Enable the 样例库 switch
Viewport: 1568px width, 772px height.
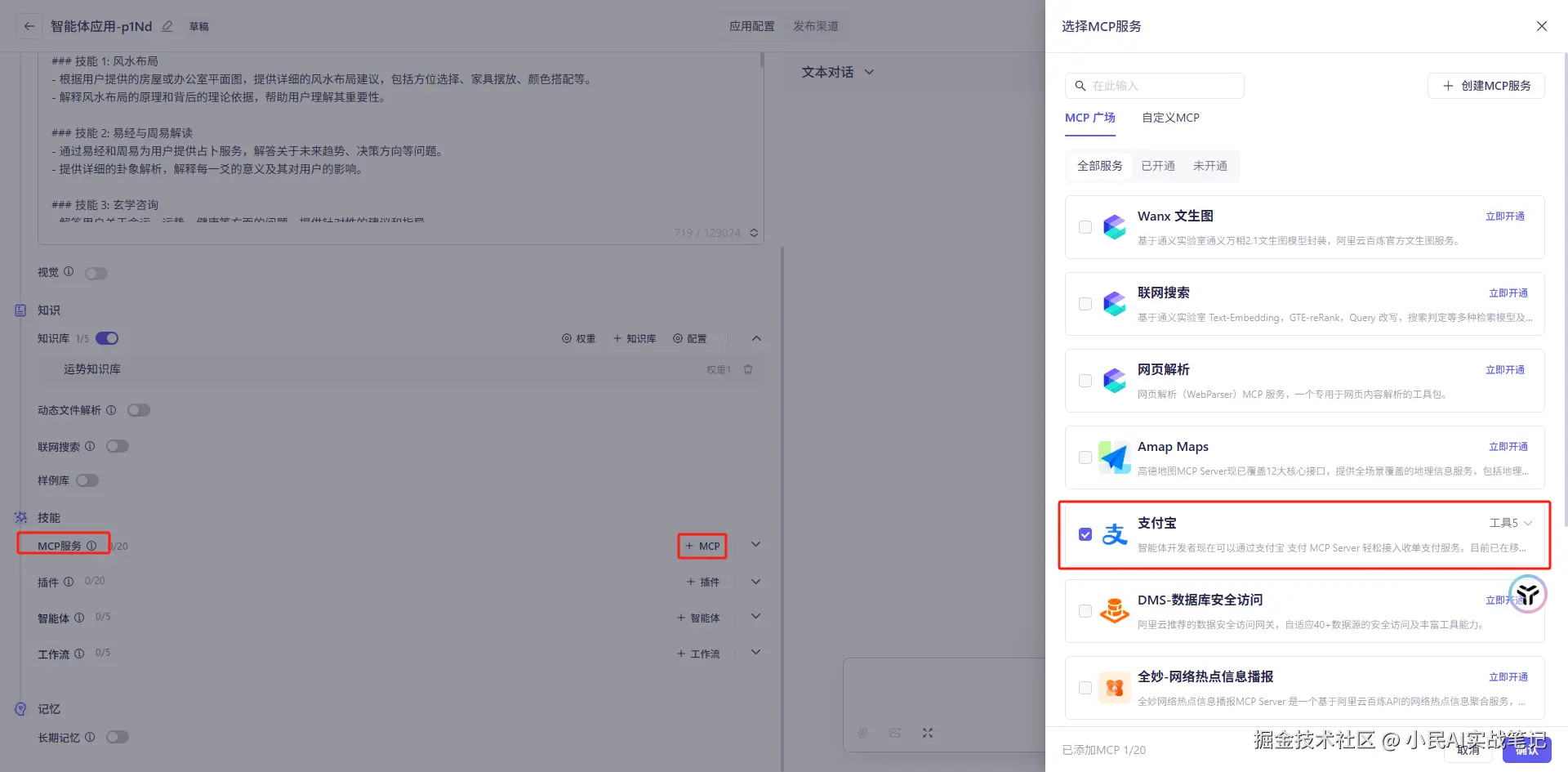tap(87, 480)
